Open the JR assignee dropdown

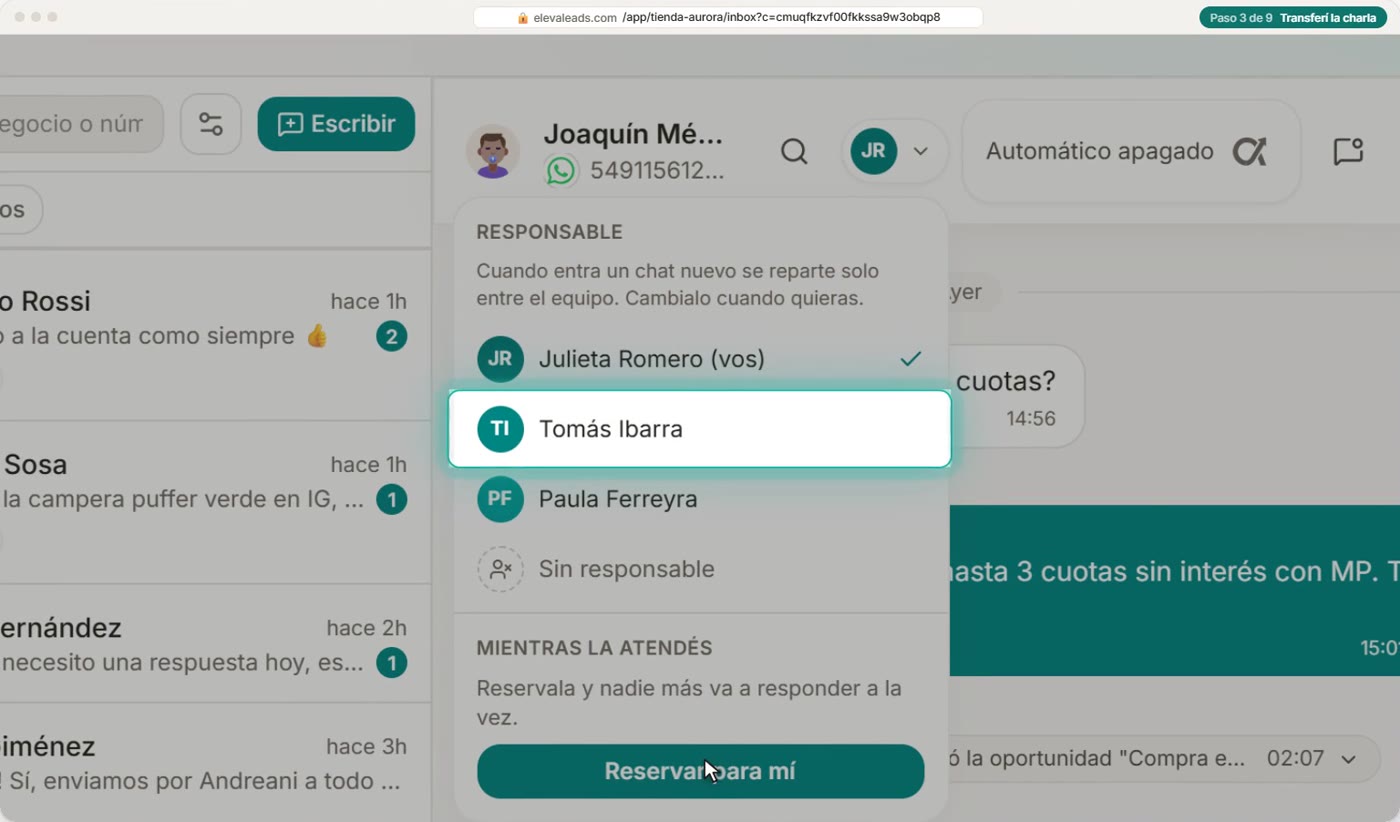(x=895, y=151)
